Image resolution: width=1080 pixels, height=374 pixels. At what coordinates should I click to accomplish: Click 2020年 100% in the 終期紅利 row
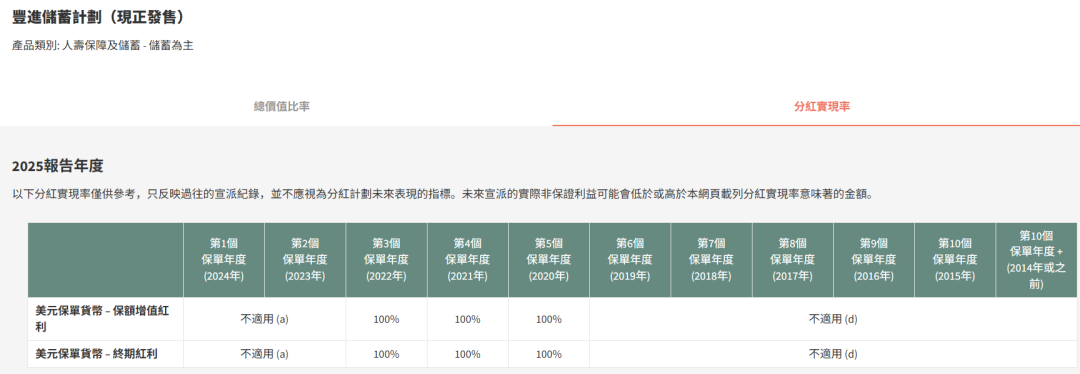click(549, 354)
